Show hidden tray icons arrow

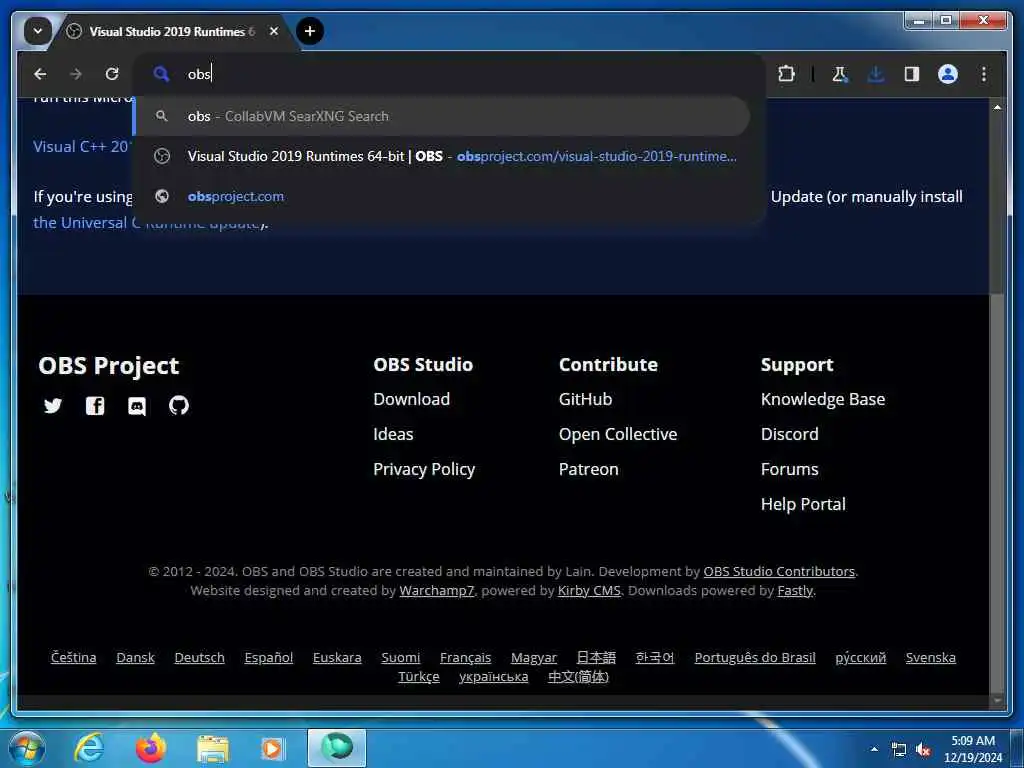coord(874,749)
